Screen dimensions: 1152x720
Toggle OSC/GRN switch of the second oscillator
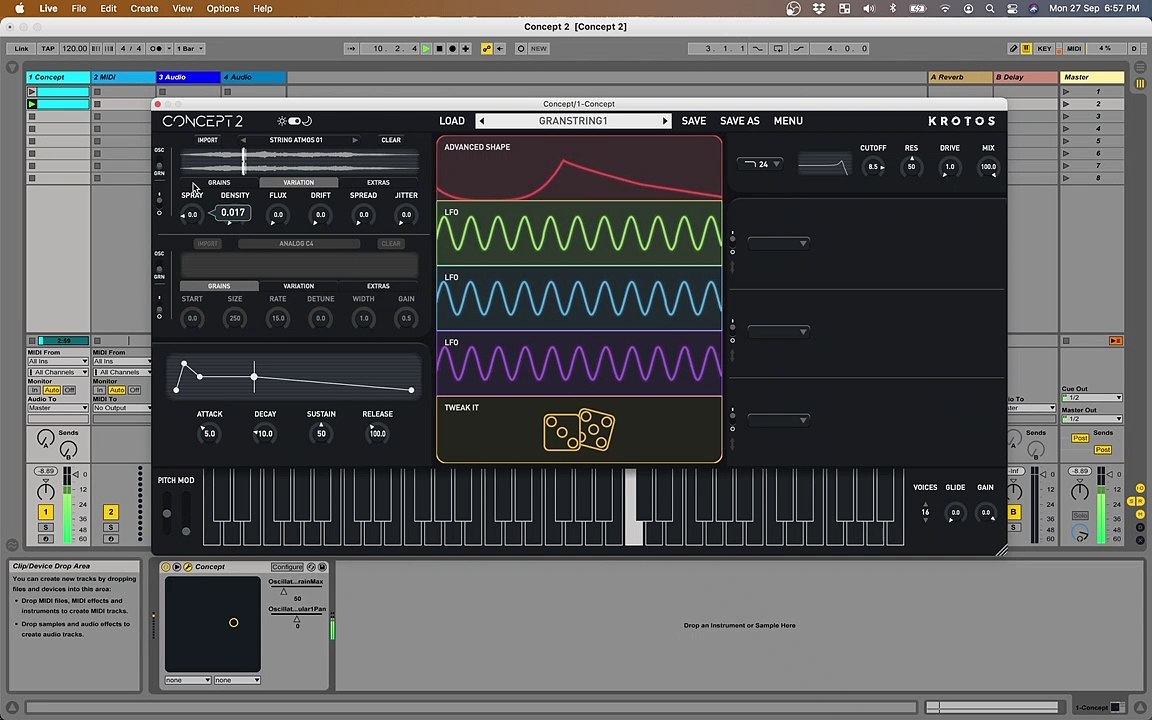[159, 265]
